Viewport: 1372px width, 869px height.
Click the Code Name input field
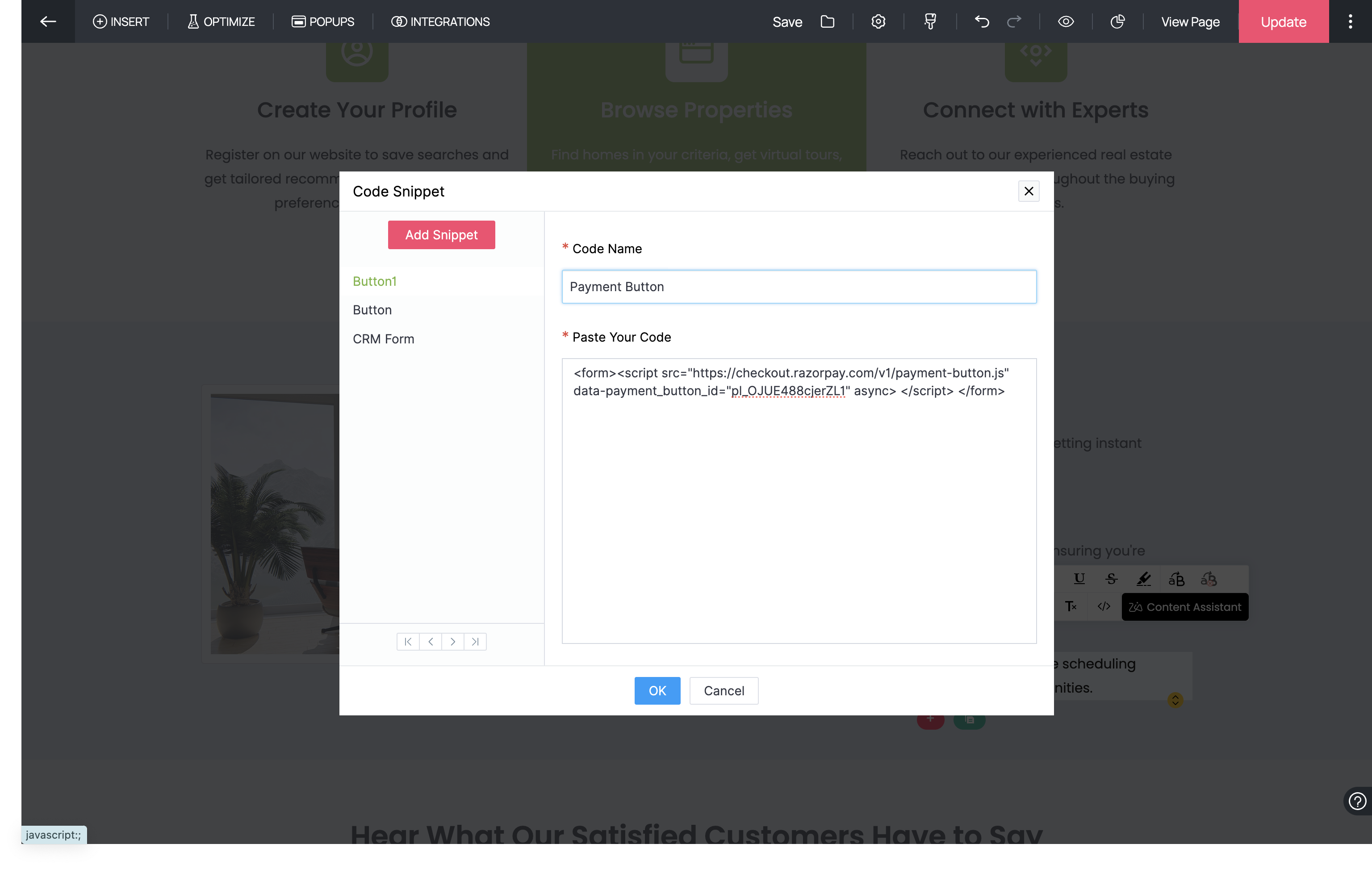tap(799, 287)
